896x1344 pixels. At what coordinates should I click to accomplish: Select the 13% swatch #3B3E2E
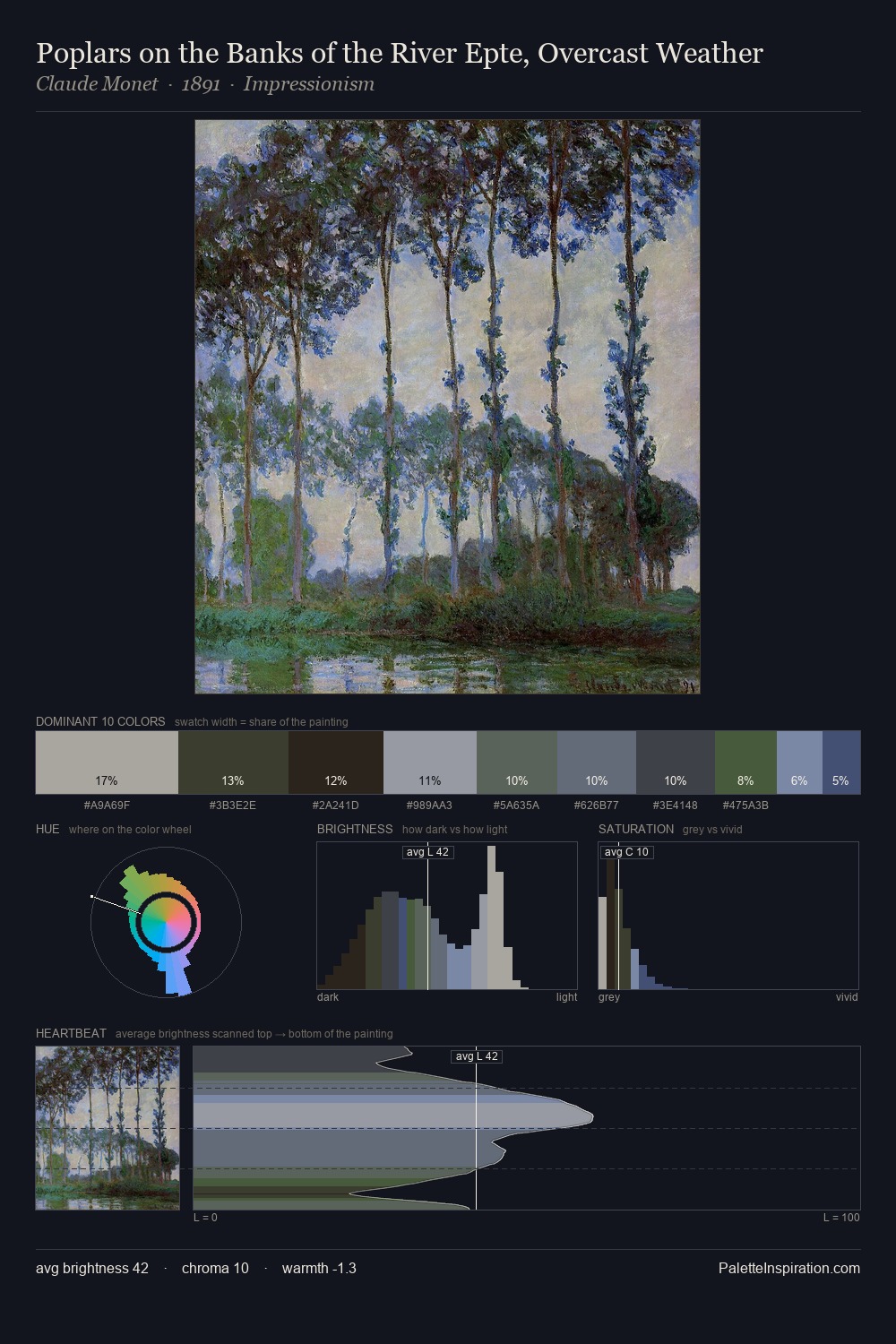click(233, 762)
